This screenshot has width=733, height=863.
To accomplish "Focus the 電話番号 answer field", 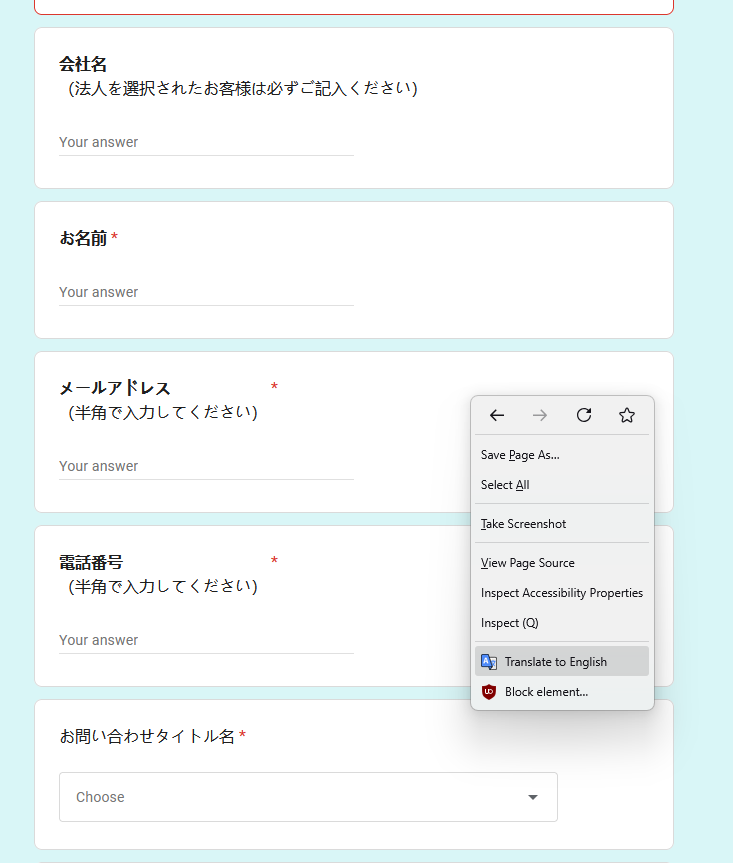I will [206, 640].
